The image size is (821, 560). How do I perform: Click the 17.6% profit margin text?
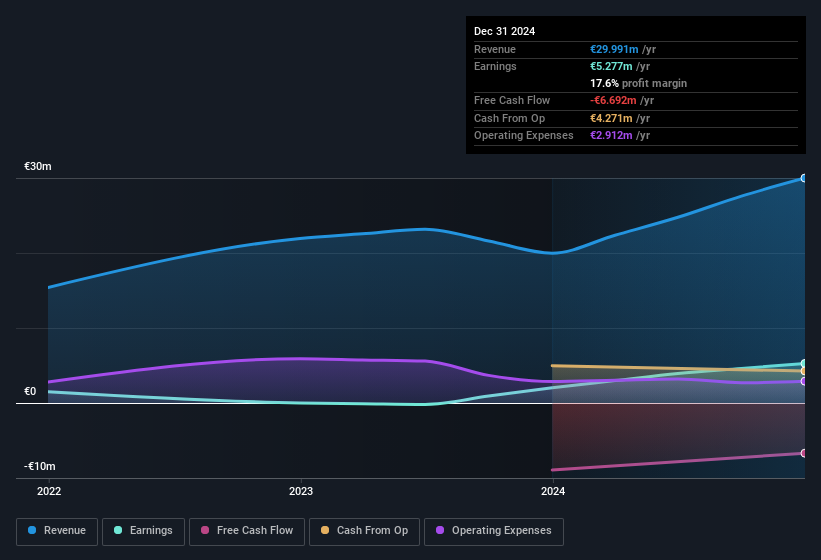(638, 83)
